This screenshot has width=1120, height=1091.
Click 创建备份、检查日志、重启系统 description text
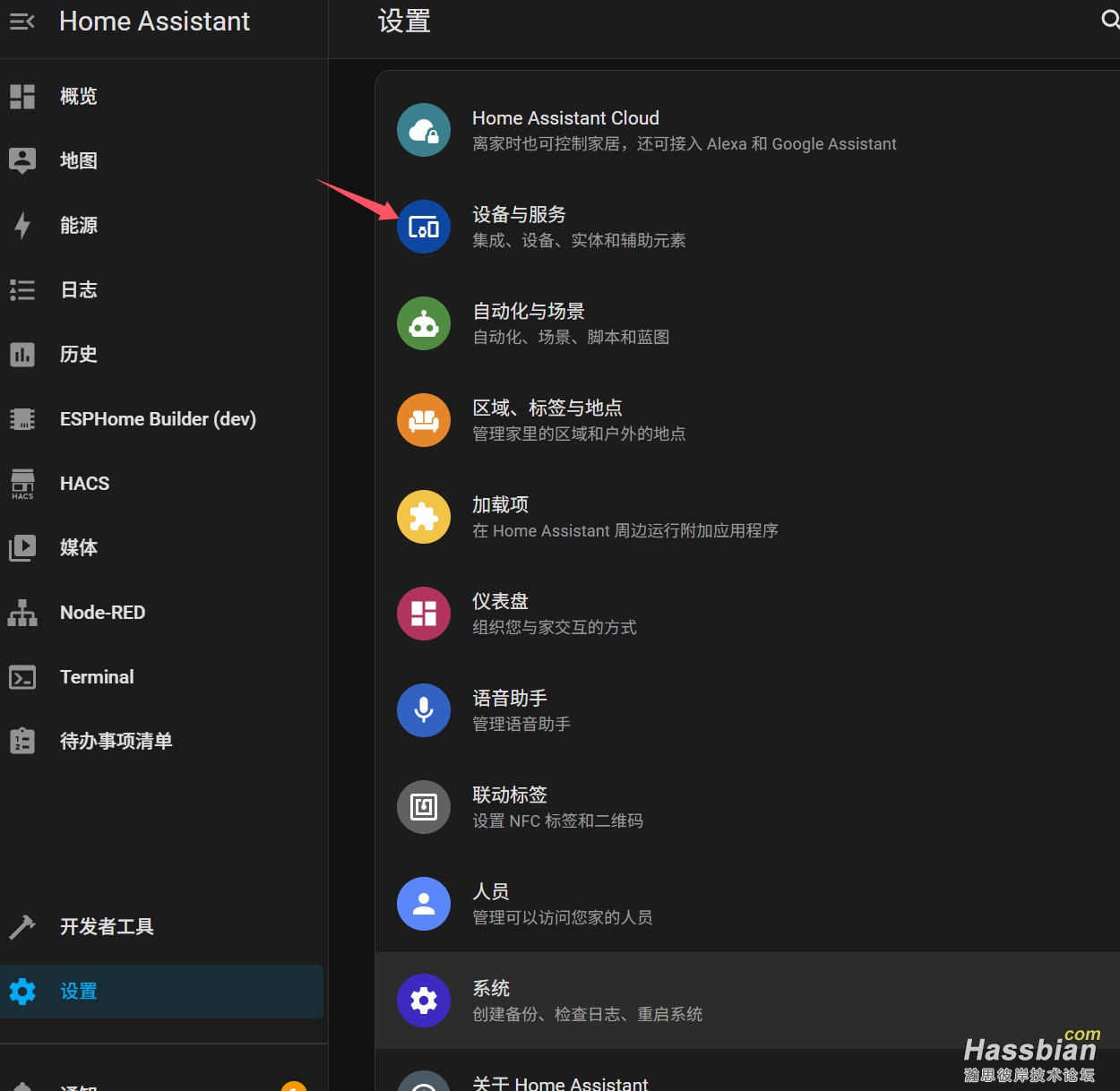pos(587,1014)
